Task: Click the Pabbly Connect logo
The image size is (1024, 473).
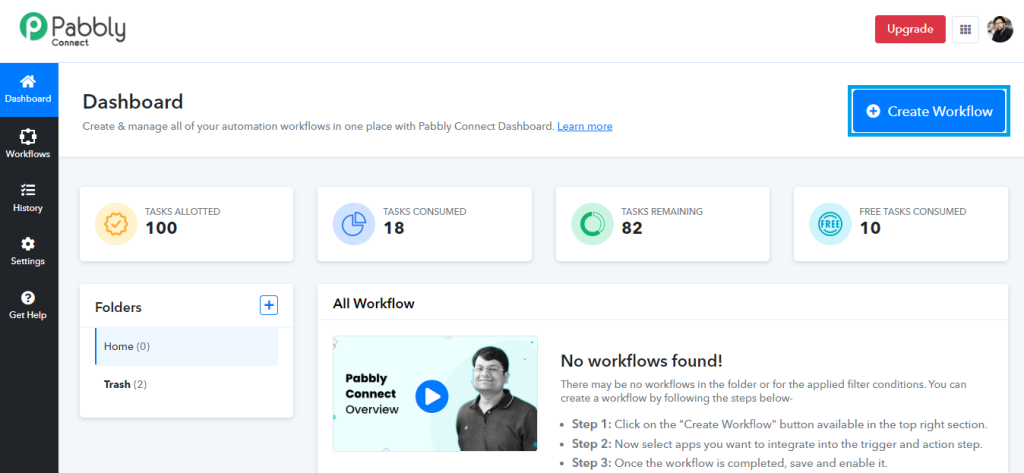Action: pyautogui.click(x=72, y=29)
